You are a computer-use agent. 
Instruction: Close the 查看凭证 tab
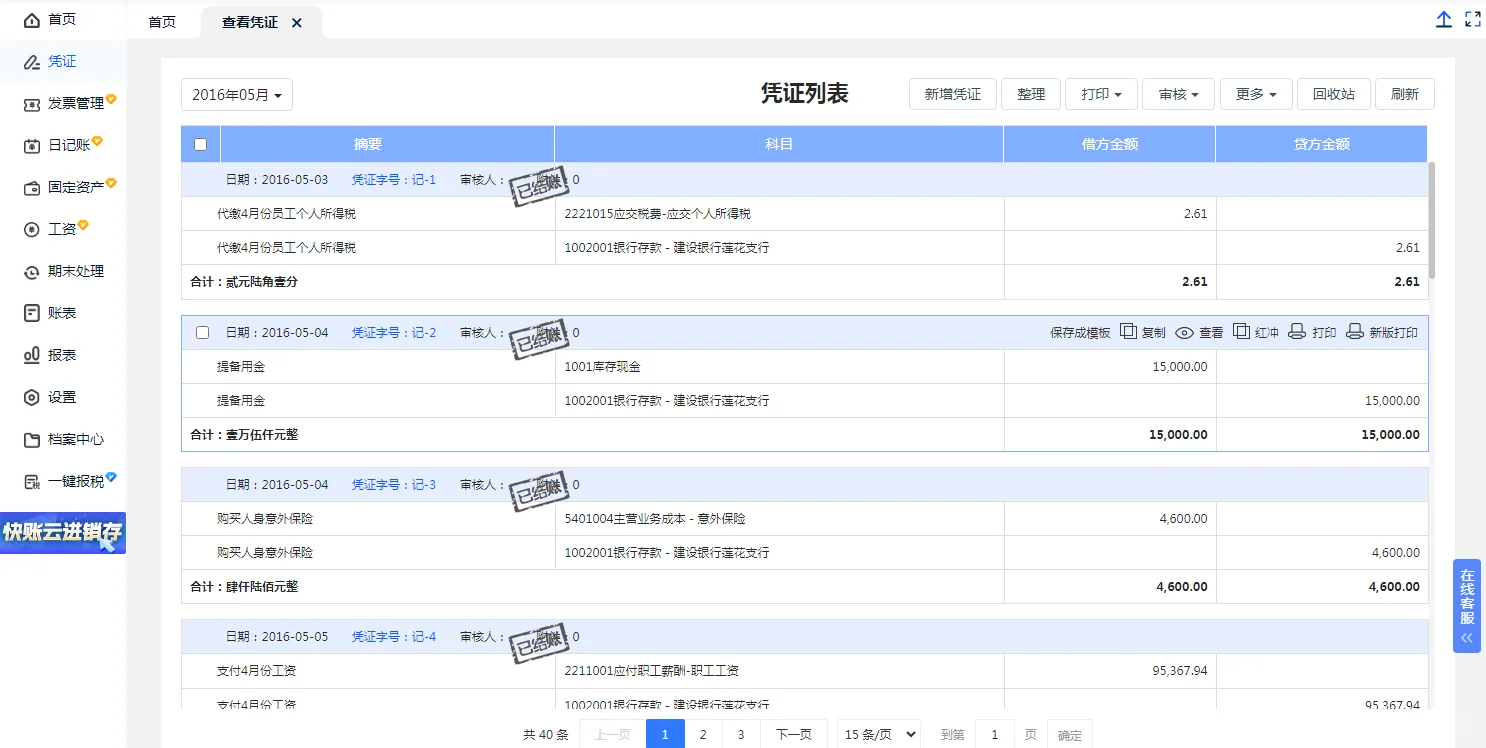[297, 22]
